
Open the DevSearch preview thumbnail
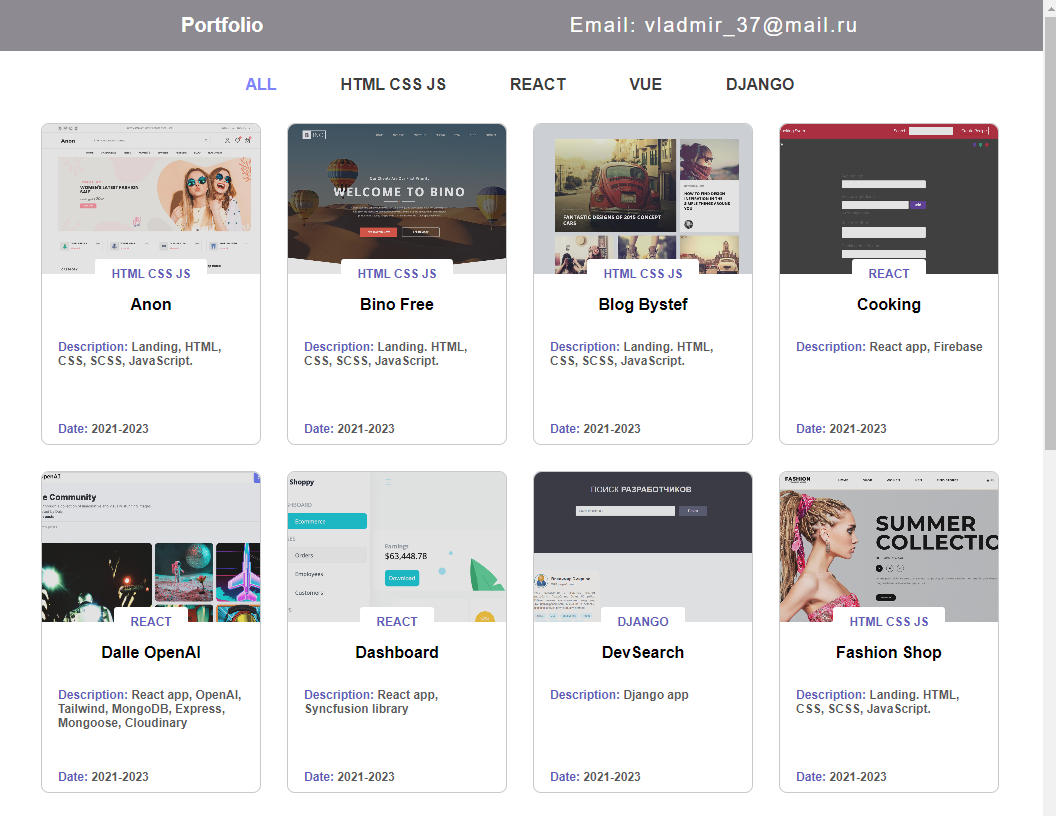[642, 547]
